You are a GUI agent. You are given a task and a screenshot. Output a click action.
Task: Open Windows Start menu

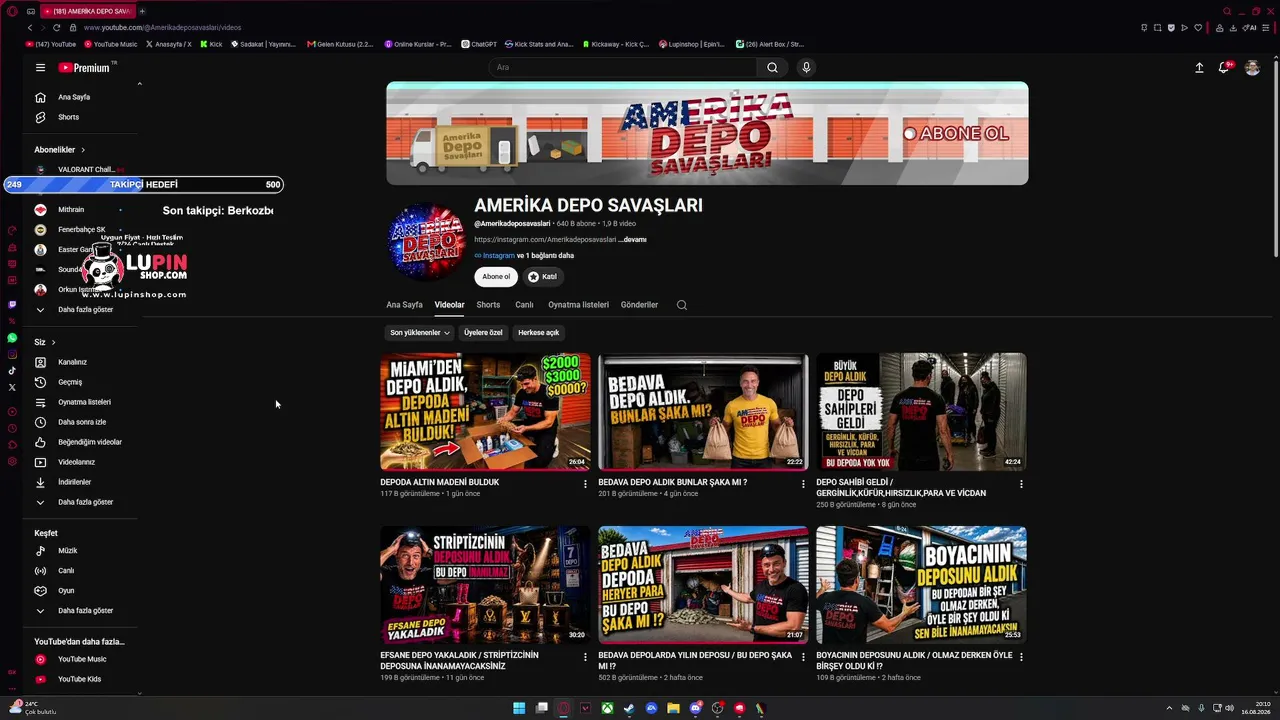pos(519,708)
